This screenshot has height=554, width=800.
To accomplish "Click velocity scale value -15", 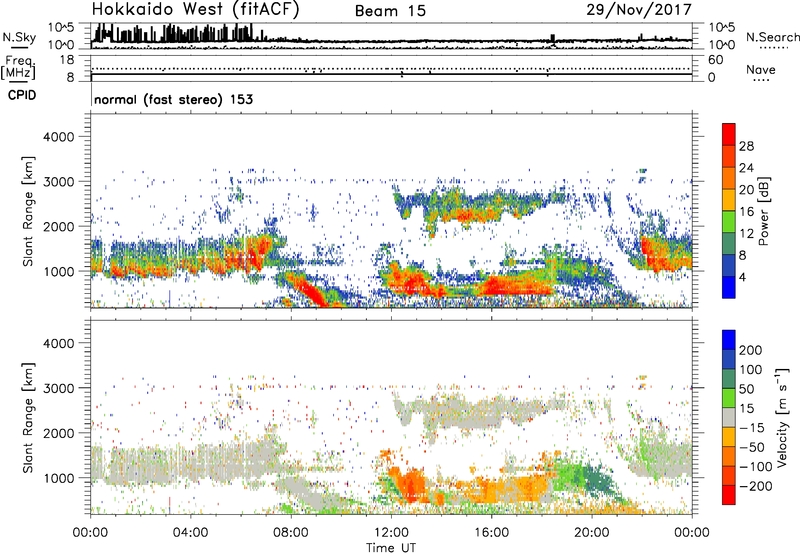I will click(752, 428).
